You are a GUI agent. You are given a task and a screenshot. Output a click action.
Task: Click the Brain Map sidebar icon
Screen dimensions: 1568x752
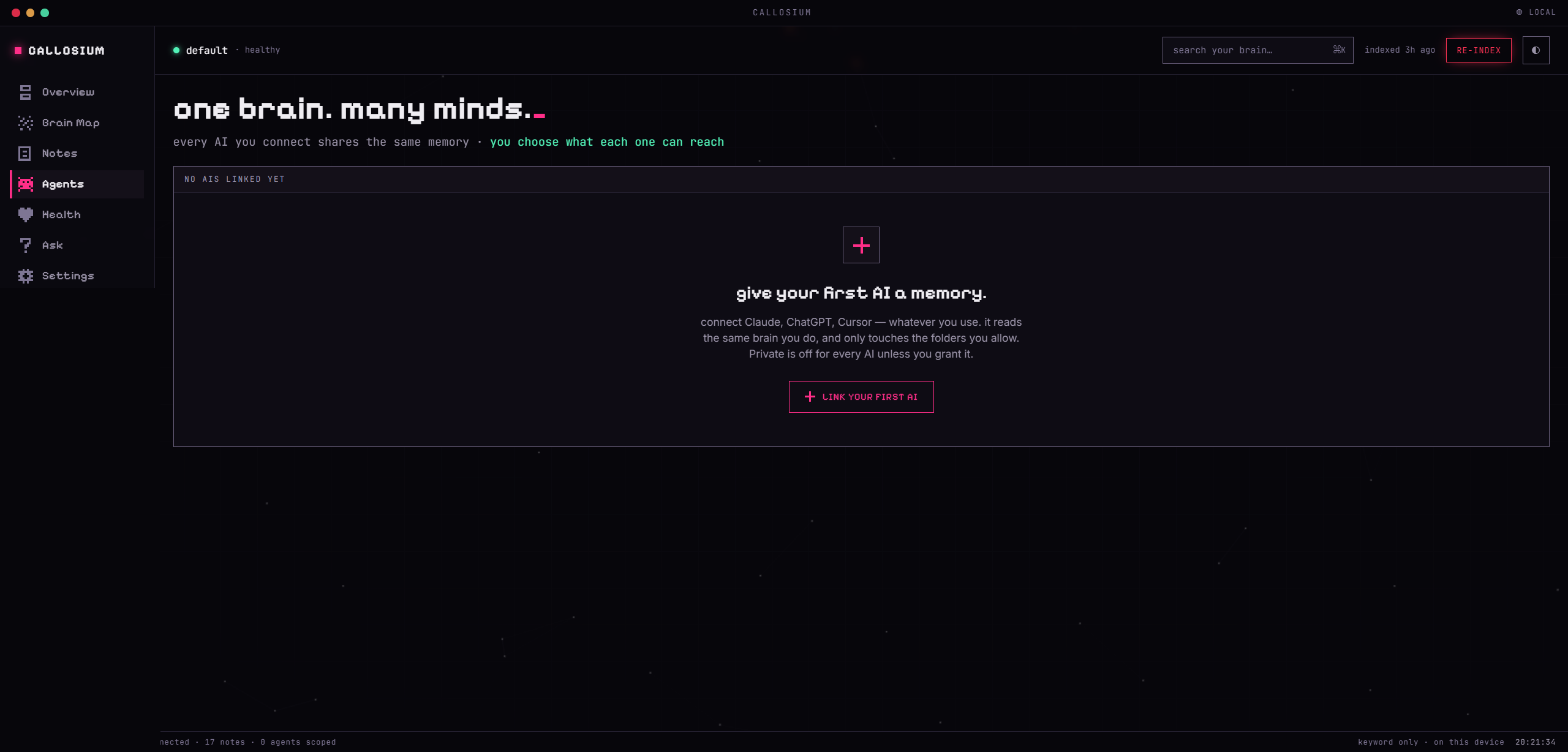click(x=25, y=122)
